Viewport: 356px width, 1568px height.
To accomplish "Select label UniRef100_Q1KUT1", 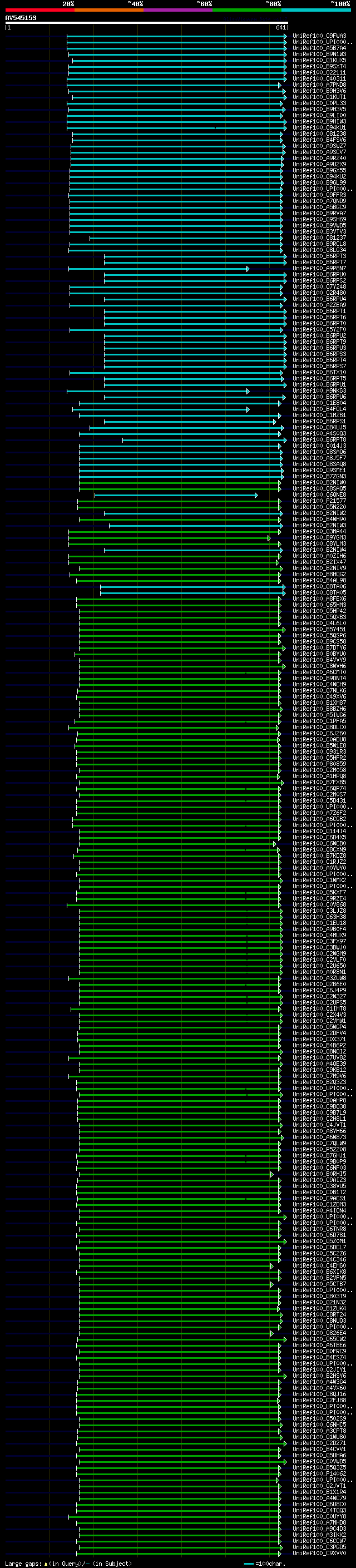I will 319,97.
